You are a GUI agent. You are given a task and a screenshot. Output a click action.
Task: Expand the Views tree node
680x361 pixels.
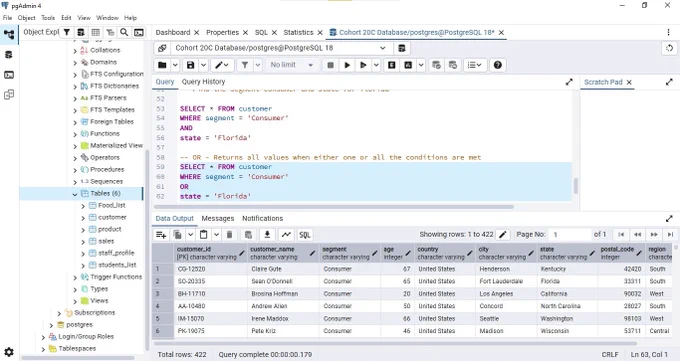pos(75,301)
